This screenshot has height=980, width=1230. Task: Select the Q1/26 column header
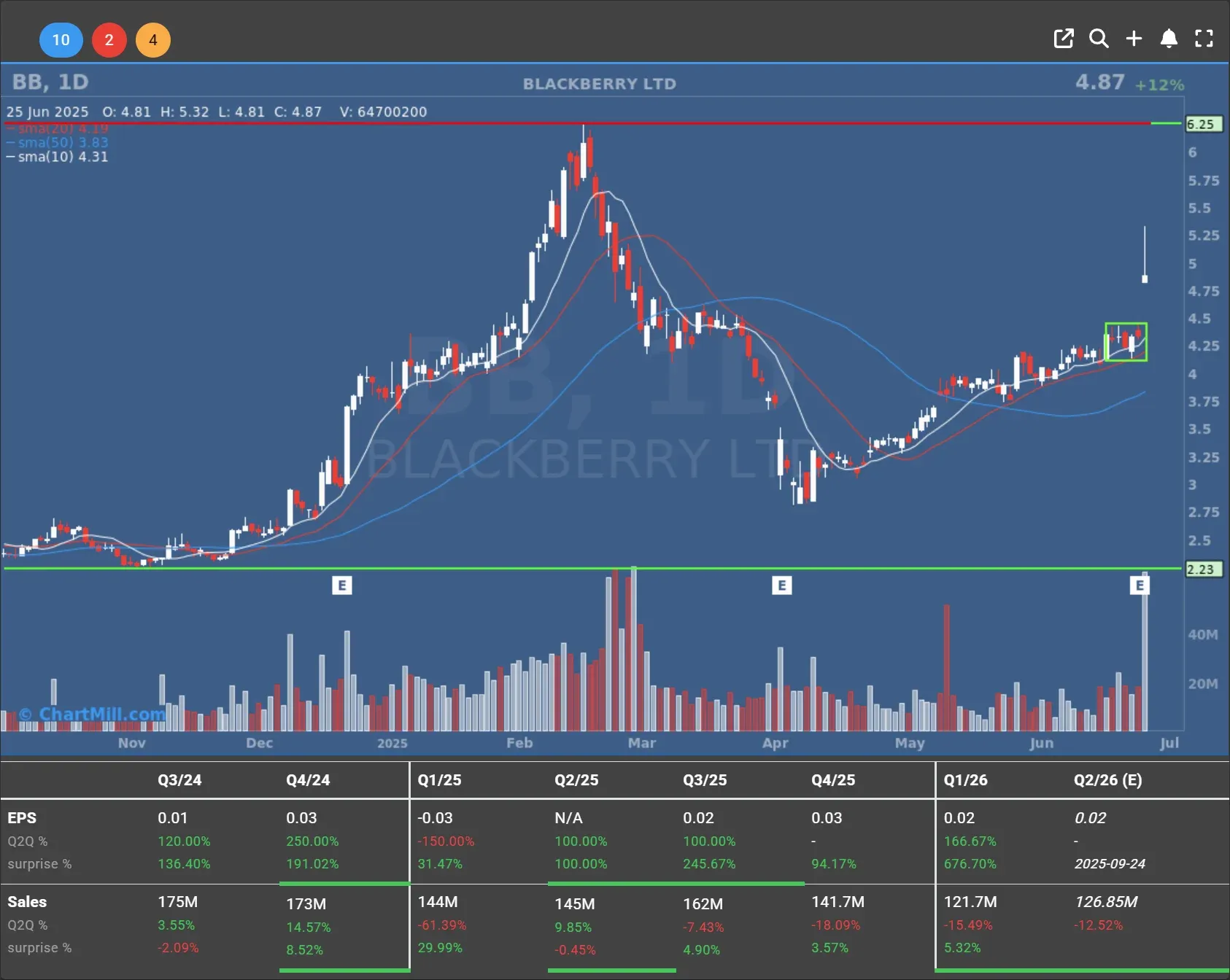click(965, 780)
